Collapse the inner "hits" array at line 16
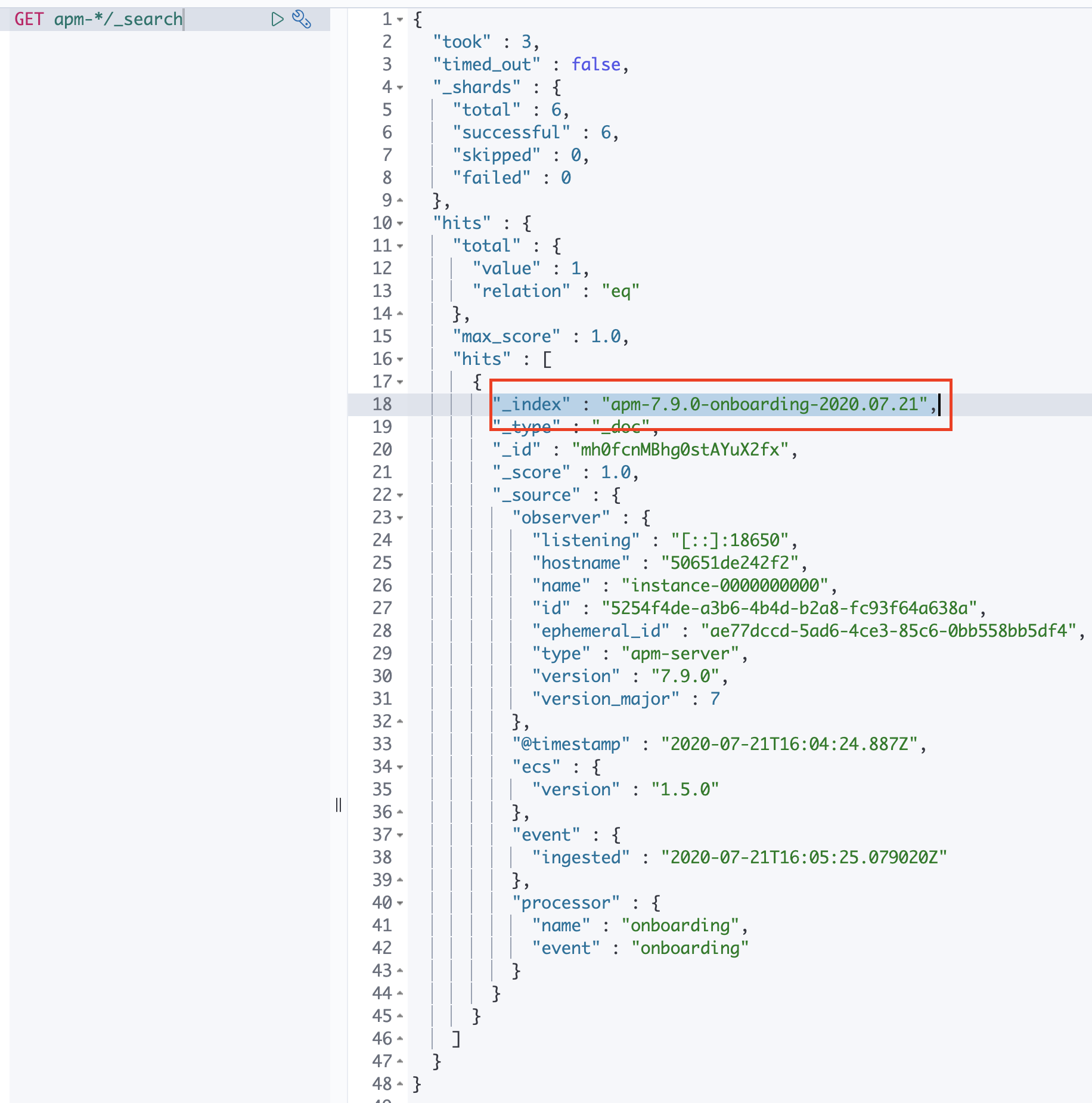The height and width of the screenshot is (1103, 1092). click(400, 360)
